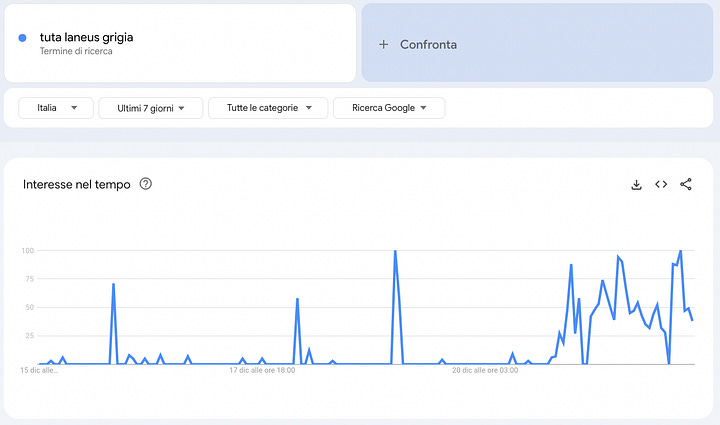Screen dimensions: 720x425
Task: Open help icon beside Interesse nel tempo
Action: point(146,184)
